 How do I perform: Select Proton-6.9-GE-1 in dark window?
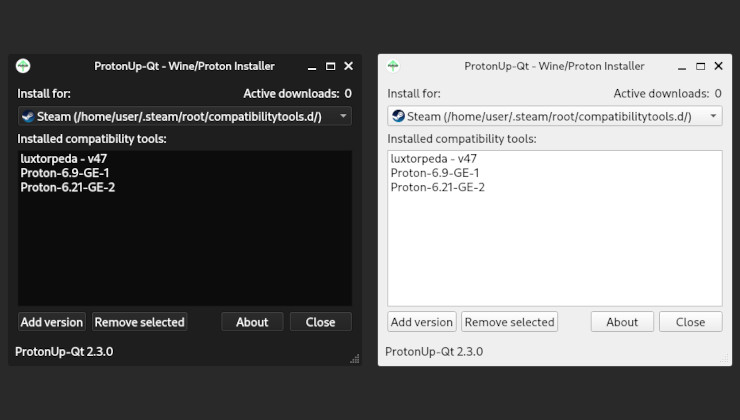click(65, 173)
